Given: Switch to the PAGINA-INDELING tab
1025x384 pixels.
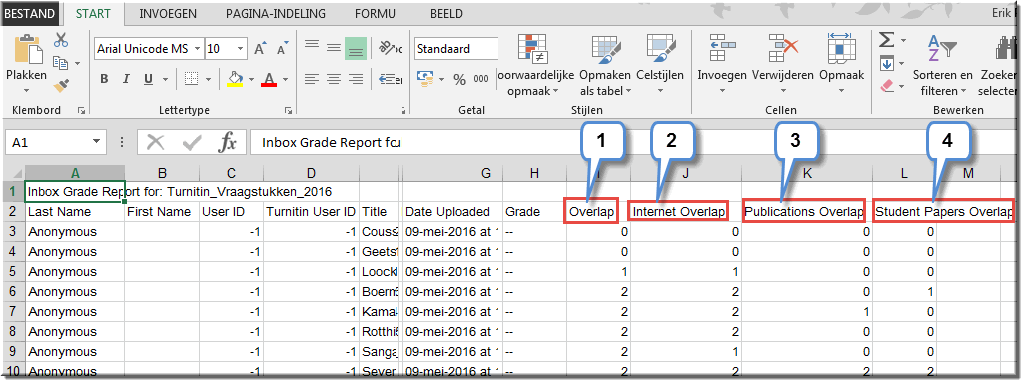Looking at the screenshot, I should coord(275,13).
